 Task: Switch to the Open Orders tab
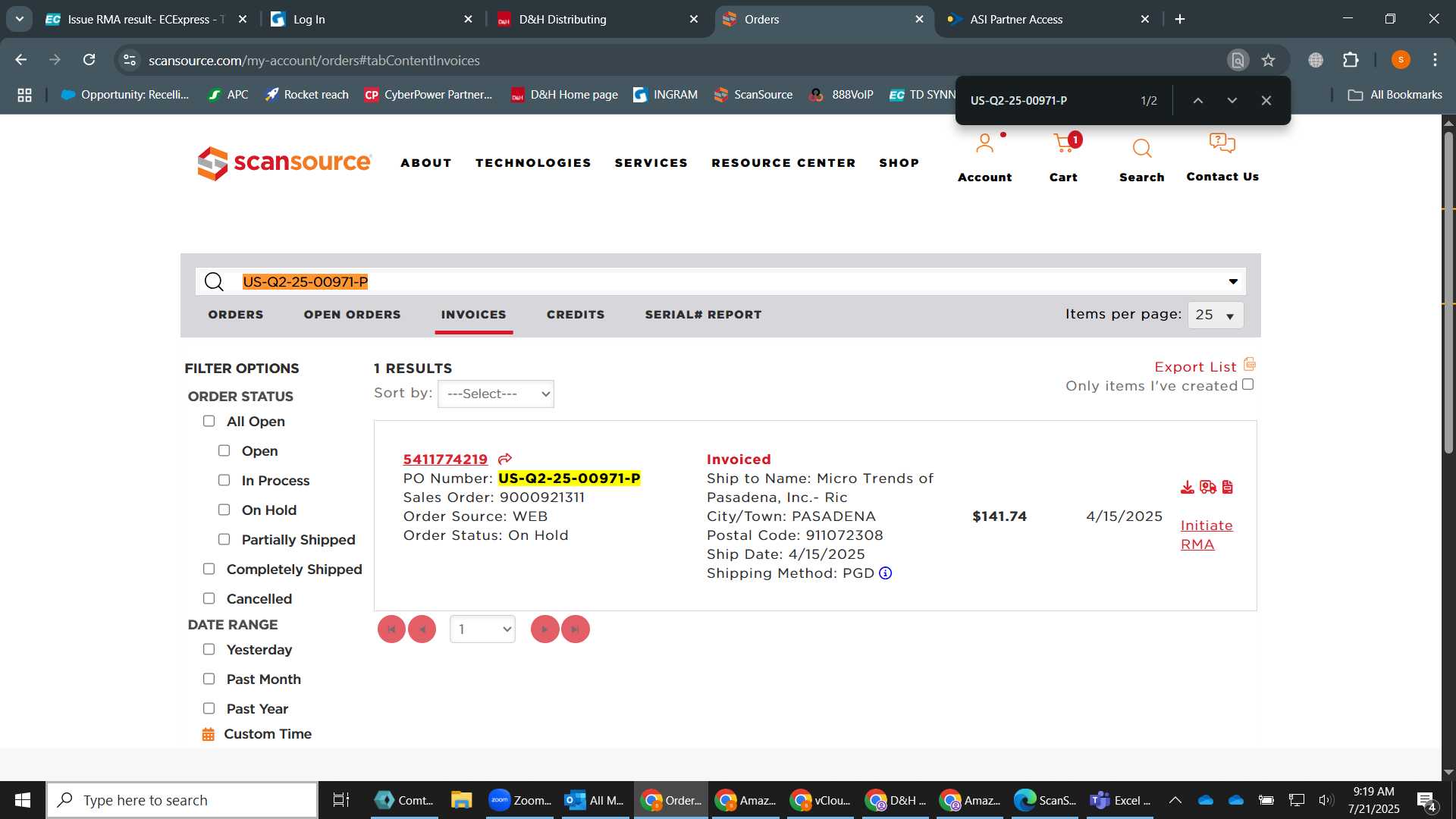(352, 315)
